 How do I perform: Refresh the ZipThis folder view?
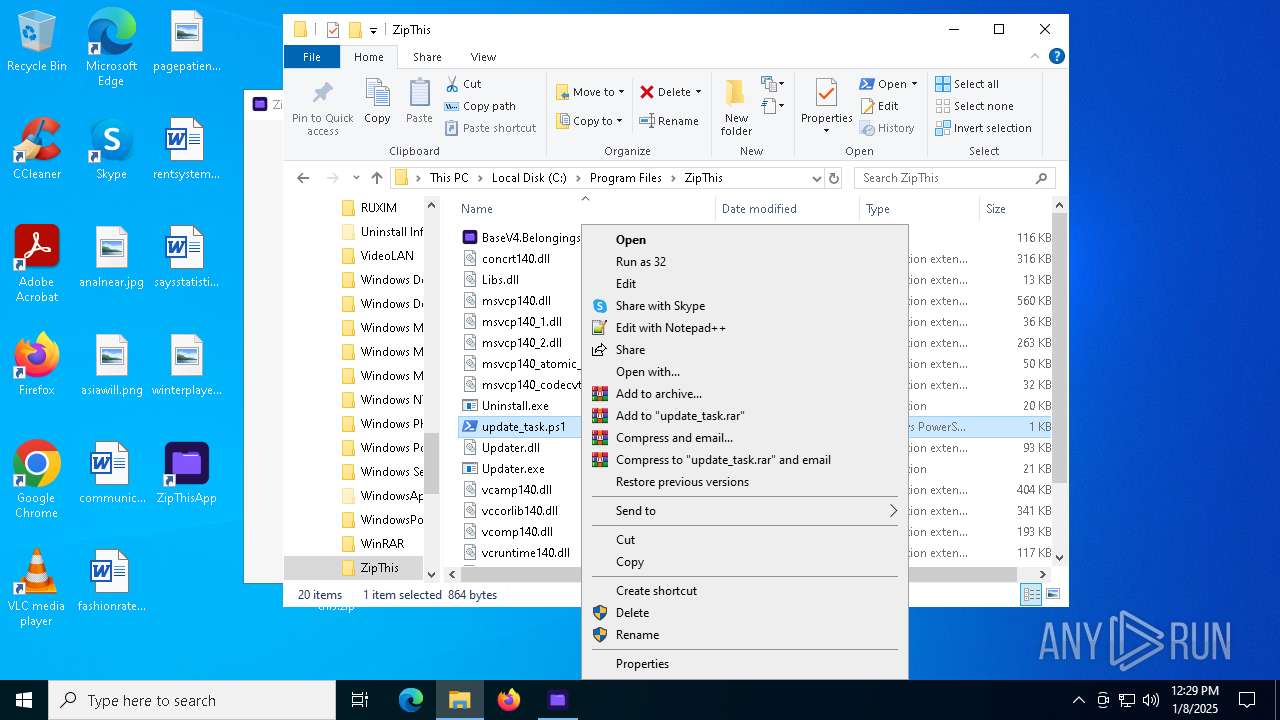pyautogui.click(x=834, y=178)
